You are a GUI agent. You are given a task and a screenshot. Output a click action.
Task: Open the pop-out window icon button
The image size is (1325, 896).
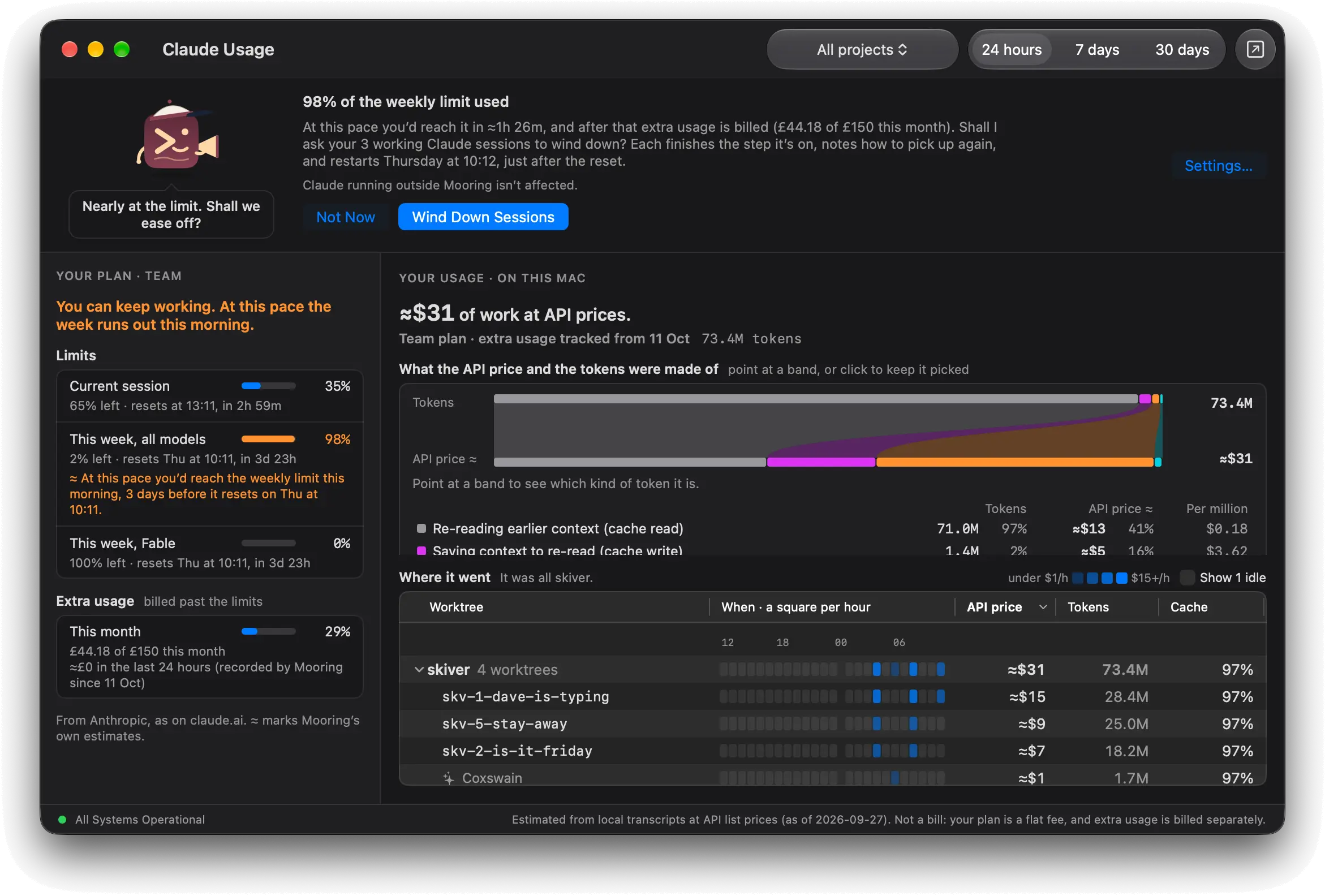tap(1254, 50)
